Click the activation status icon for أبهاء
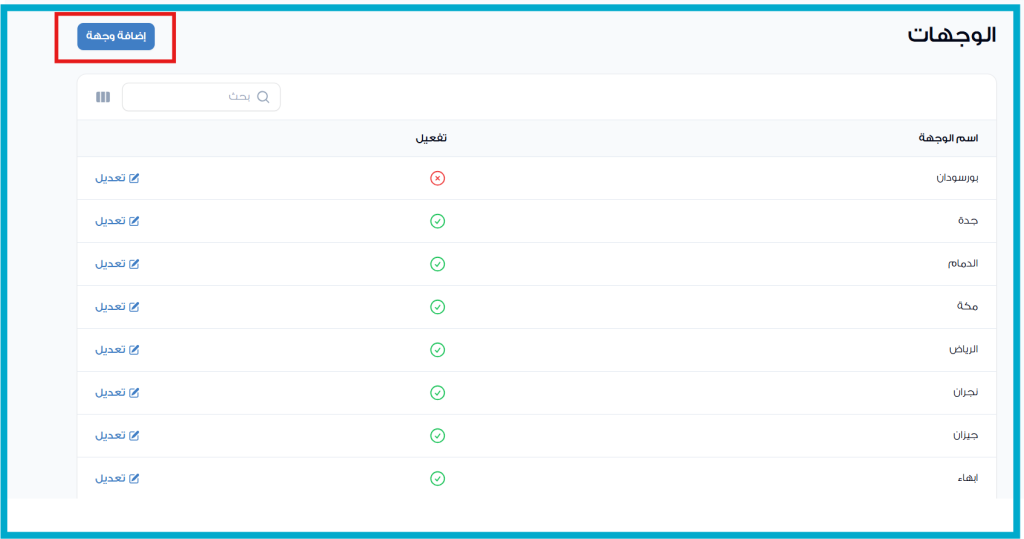 click(437, 479)
